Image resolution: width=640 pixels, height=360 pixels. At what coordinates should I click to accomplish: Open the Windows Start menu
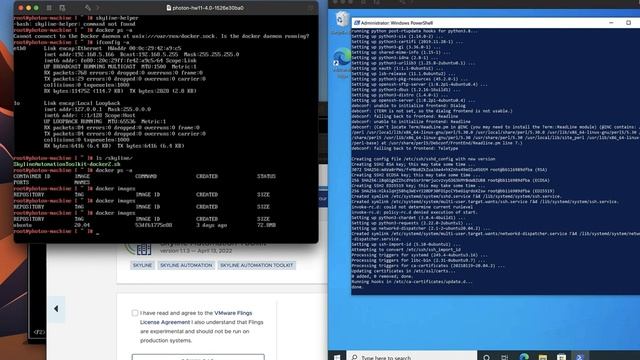pyautogui.click(x=337, y=357)
